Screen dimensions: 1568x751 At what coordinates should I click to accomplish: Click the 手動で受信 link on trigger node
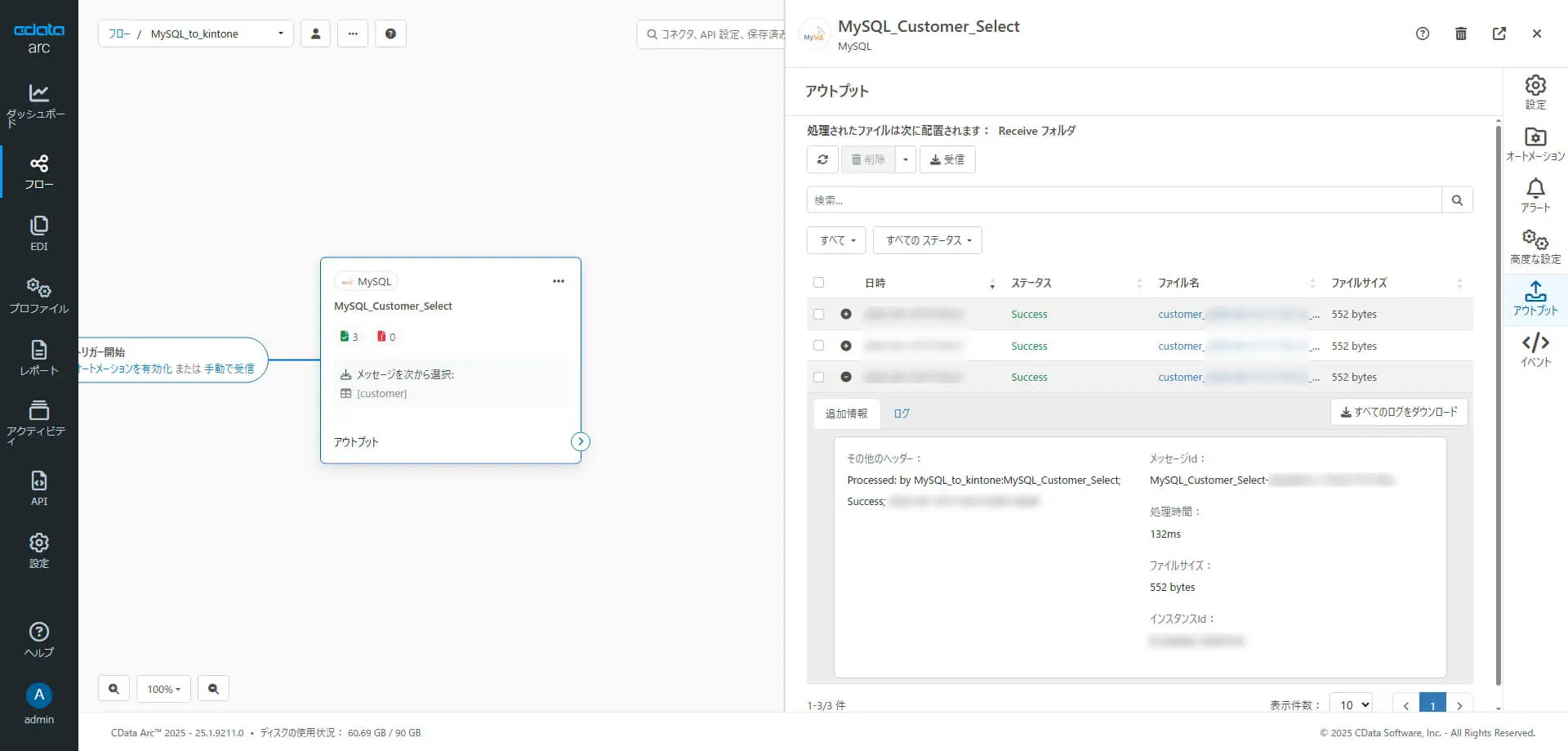pyautogui.click(x=229, y=369)
